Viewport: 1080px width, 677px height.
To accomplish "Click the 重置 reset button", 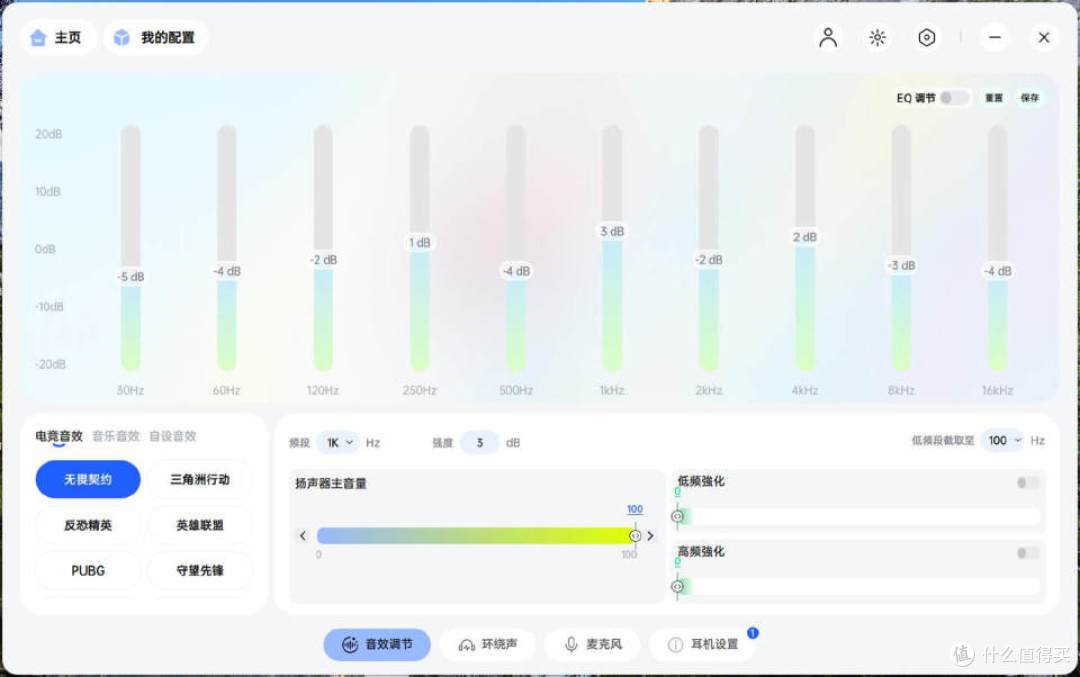I will tap(993, 98).
